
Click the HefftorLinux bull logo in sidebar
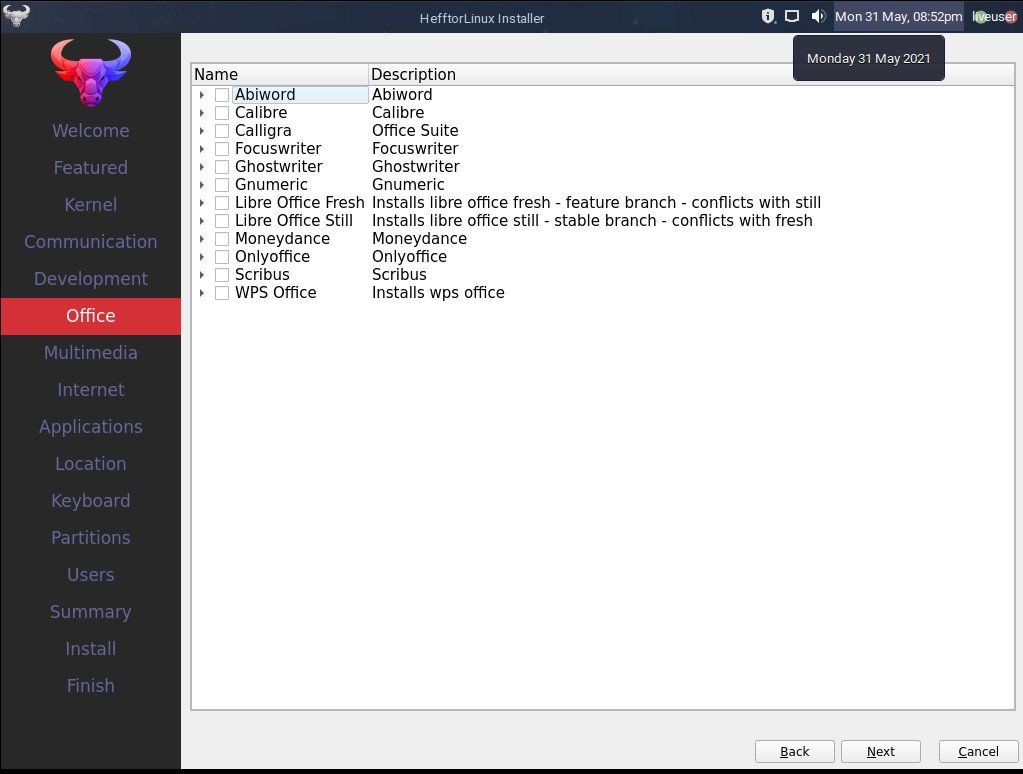point(90,73)
